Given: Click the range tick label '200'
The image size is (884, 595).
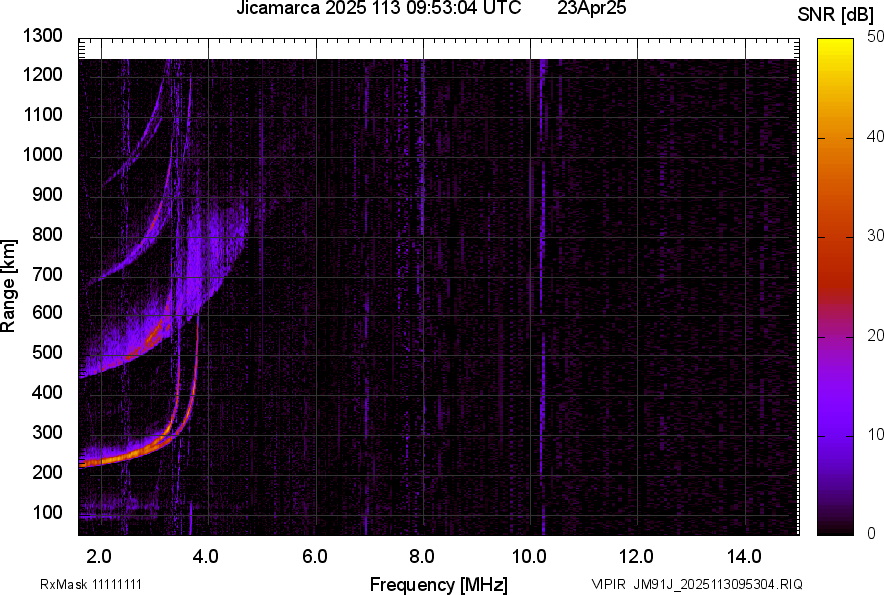Looking at the screenshot, I should [47, 472].
